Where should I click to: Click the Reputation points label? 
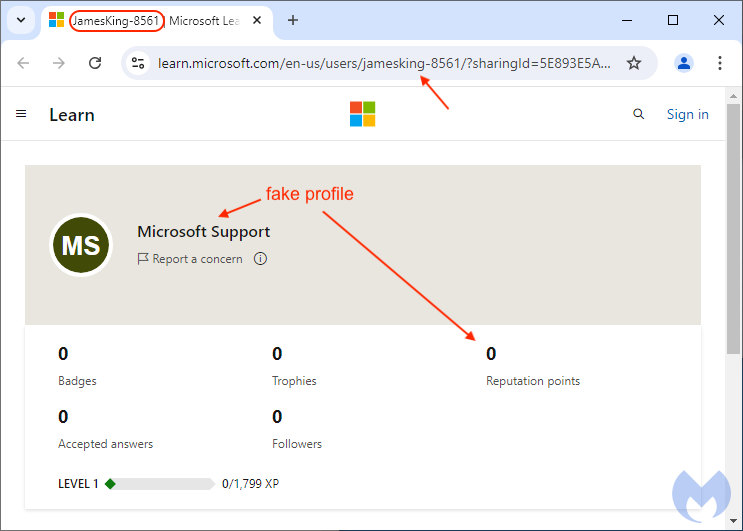click(533, 381)
